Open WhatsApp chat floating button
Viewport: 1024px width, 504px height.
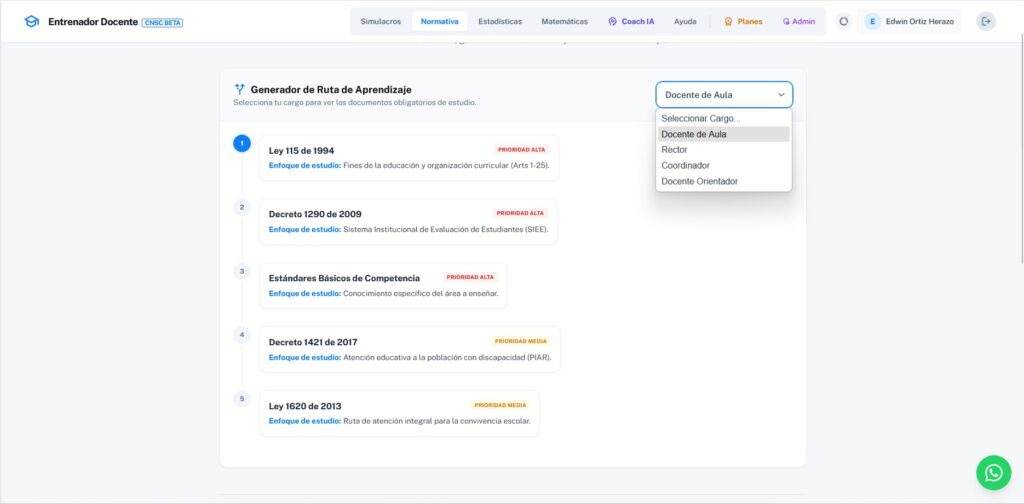(x=993, y=473)
